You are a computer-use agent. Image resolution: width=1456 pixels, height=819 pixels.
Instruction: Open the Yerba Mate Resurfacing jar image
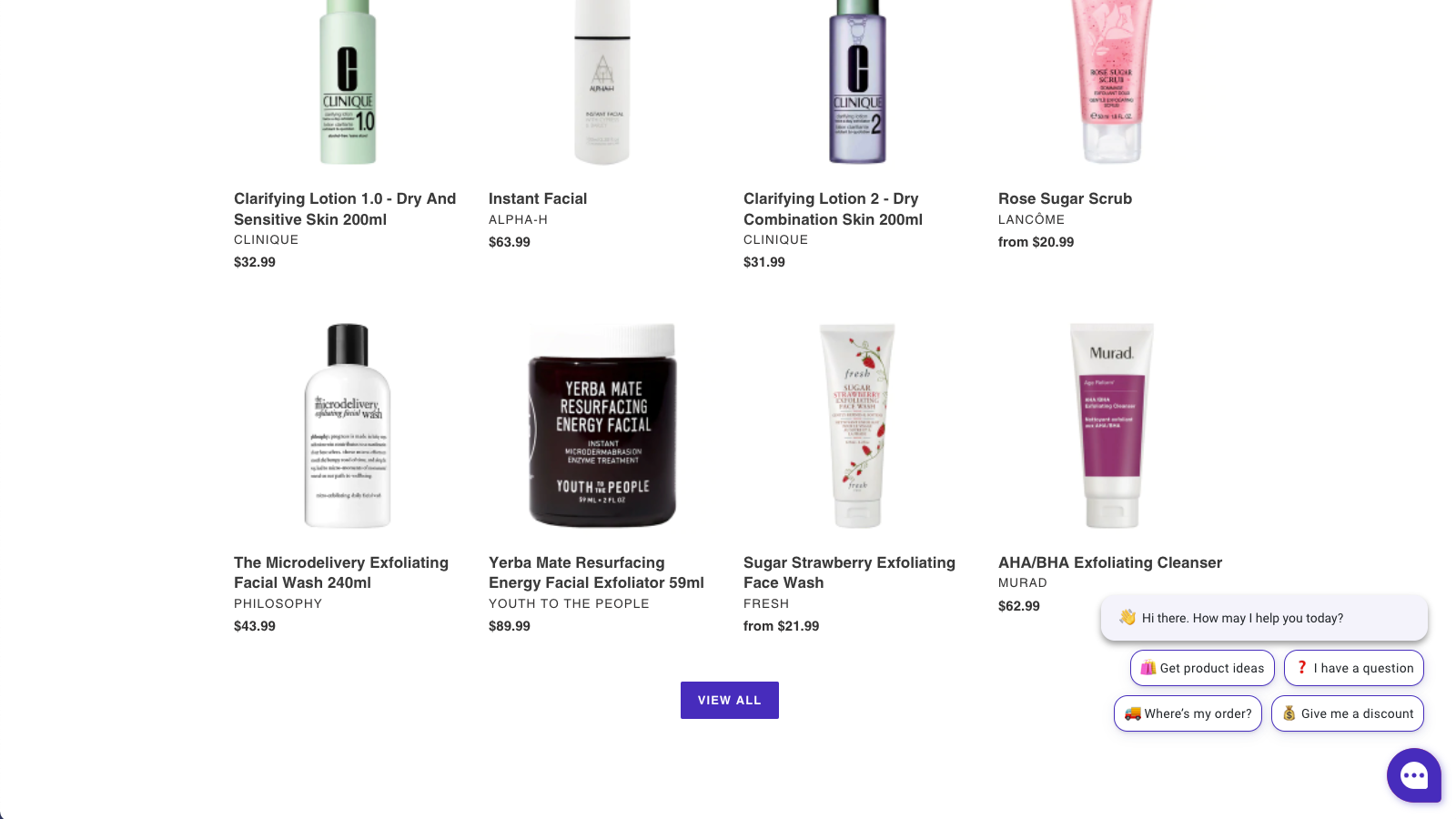click(x=602, y=425)
